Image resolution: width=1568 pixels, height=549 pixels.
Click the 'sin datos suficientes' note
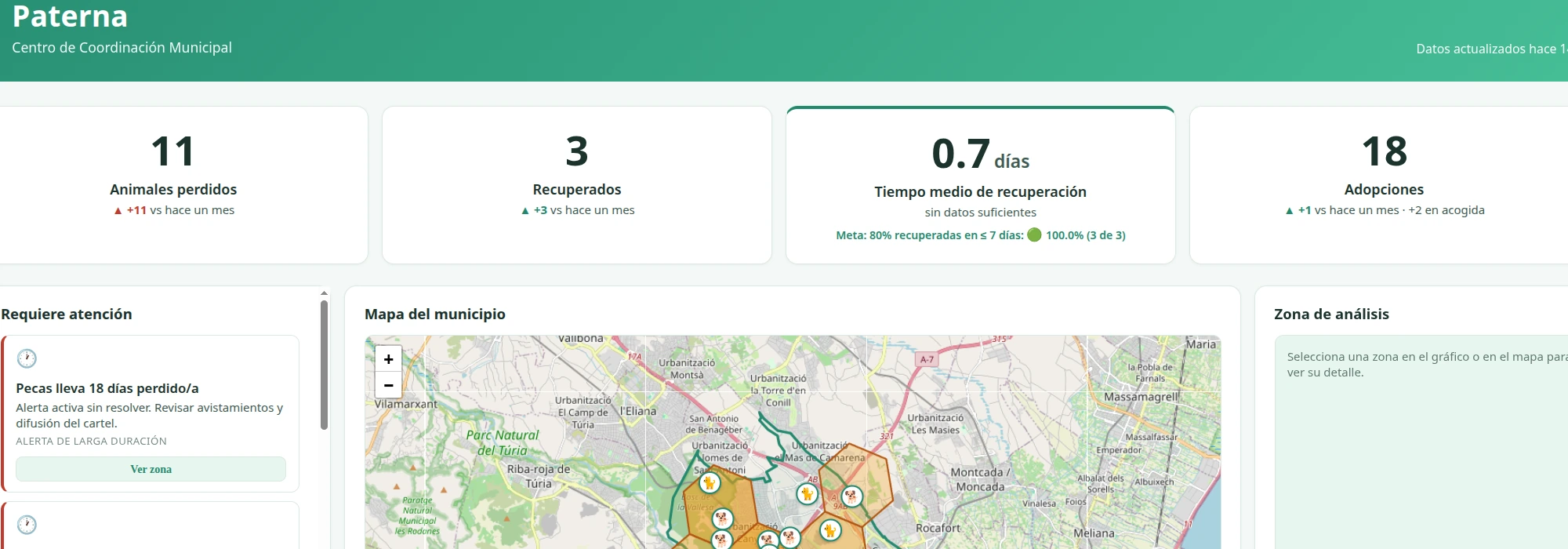[981, 213]
